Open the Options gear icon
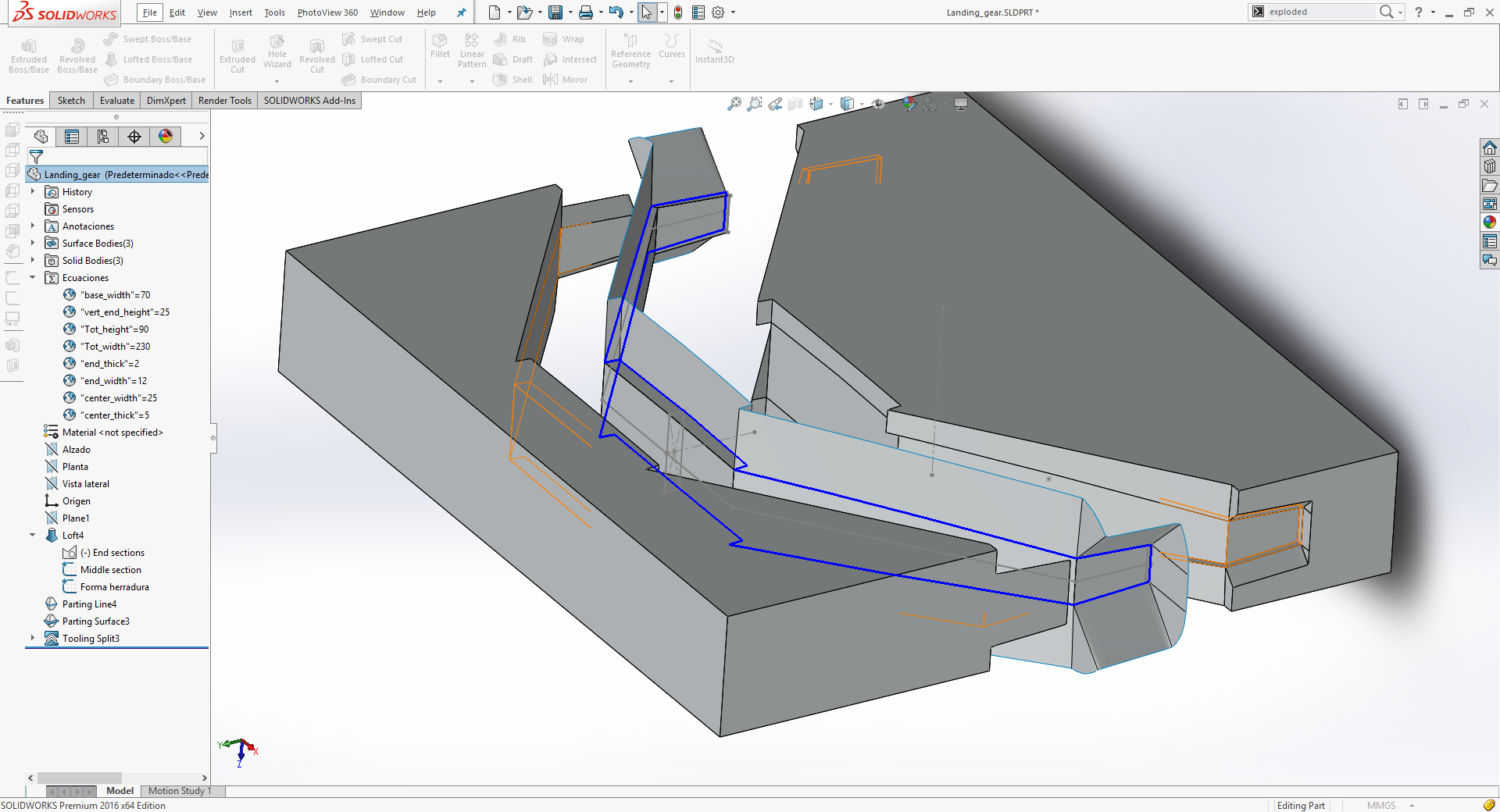This screenshot has height=812, width=1500. click(718, 12)
